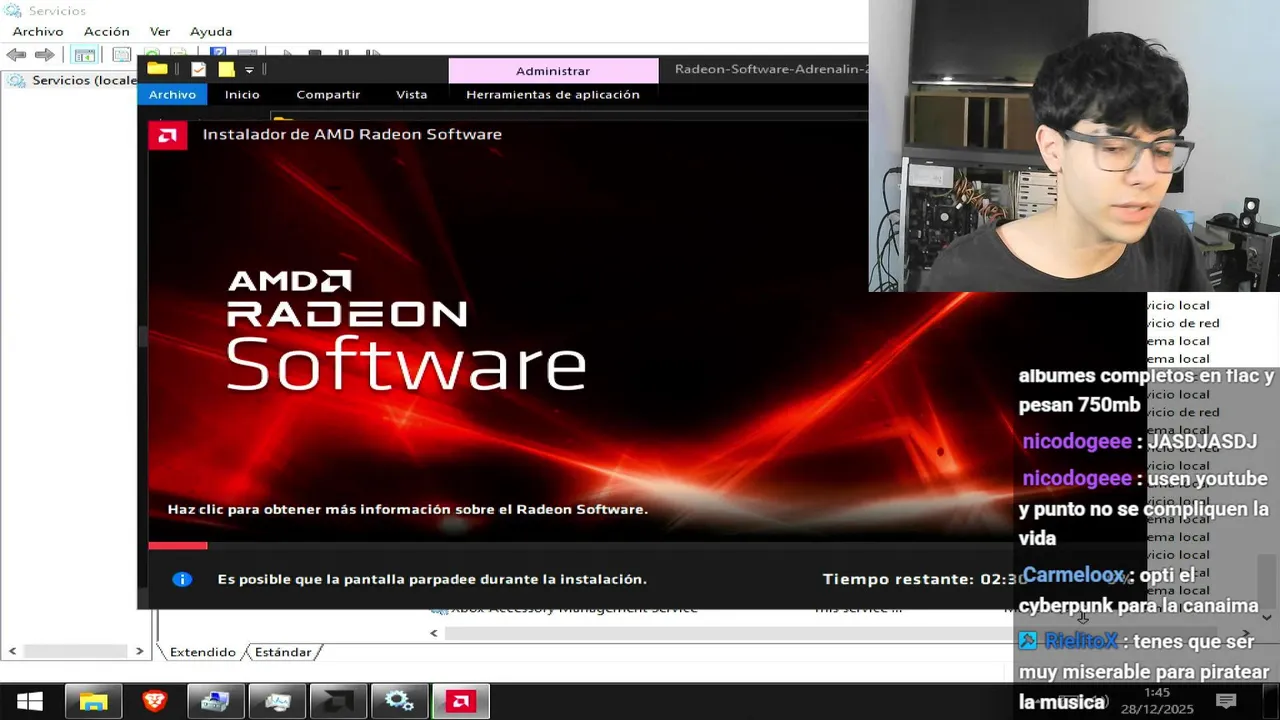Switch to the Vista ribbon tab
The image size is (1280, 720).
pos(411,94)
